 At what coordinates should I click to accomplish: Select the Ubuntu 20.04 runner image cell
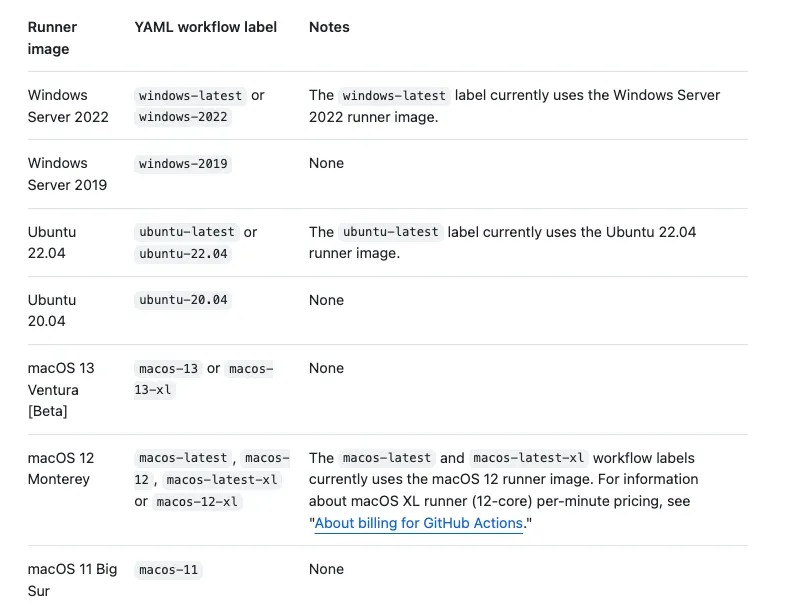(52, 310)
